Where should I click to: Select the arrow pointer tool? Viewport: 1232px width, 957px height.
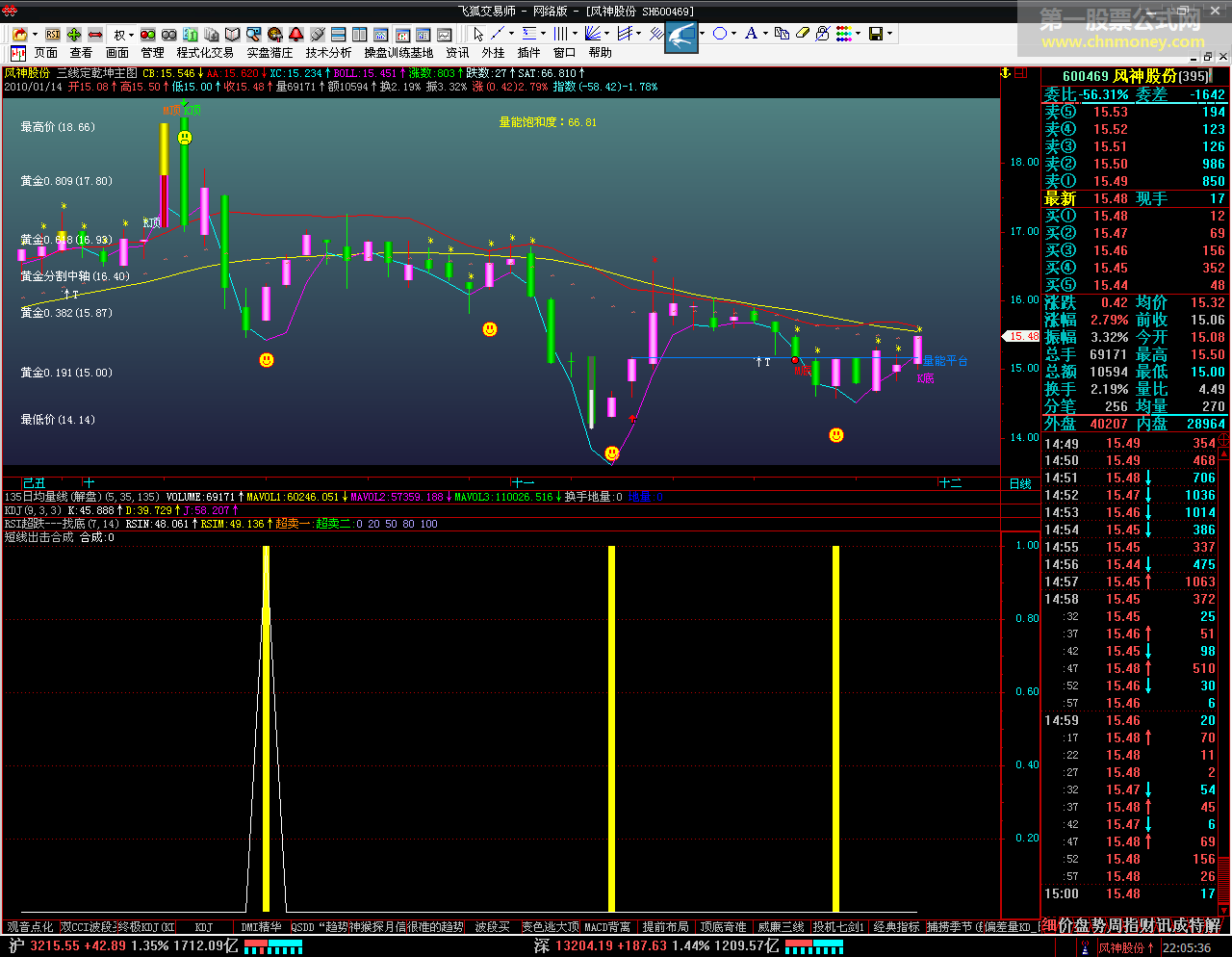[x=478, y=34]
